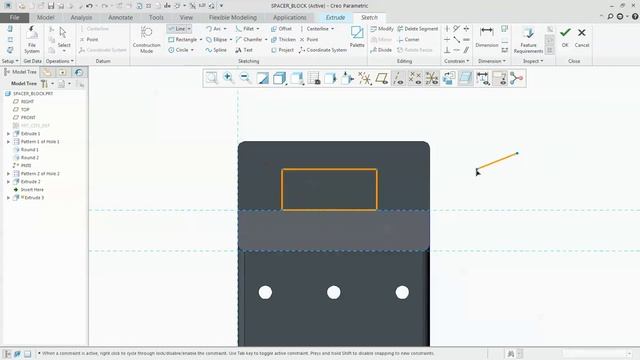Open the View ribbon tab
Image resolution: width=640 pixels, height=360 pixels.
tap(186, 17)
